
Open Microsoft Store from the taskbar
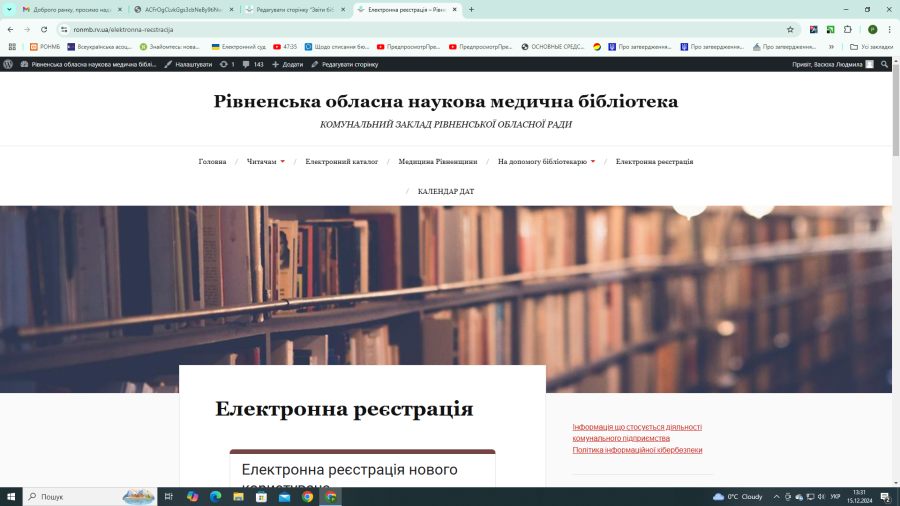coord(261,497)
